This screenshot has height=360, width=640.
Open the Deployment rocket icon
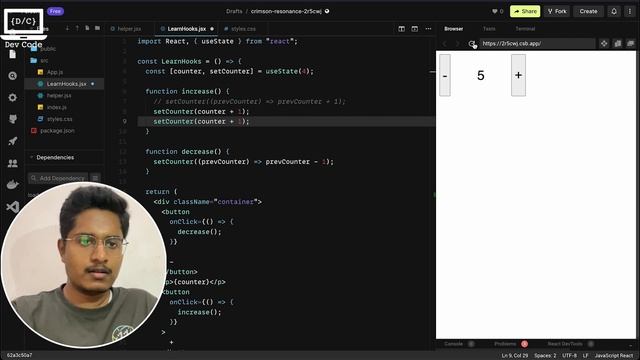coord(12,141)
